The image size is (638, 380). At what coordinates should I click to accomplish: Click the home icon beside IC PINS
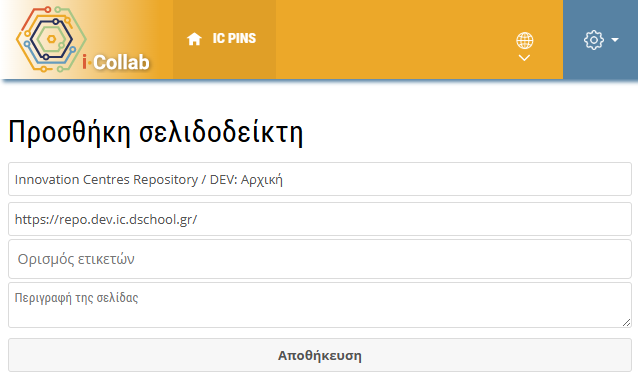coord(194,39)
